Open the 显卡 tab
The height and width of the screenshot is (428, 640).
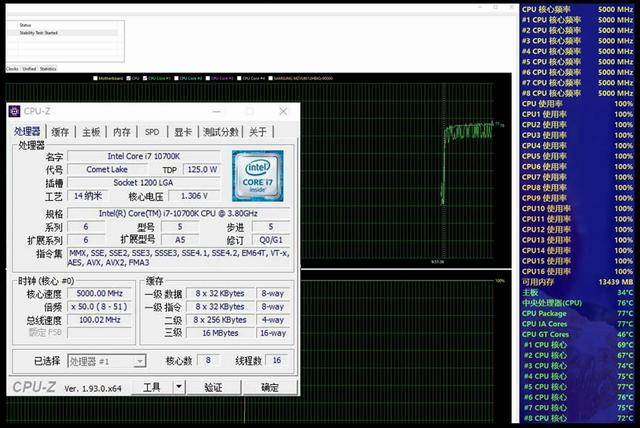182,132
